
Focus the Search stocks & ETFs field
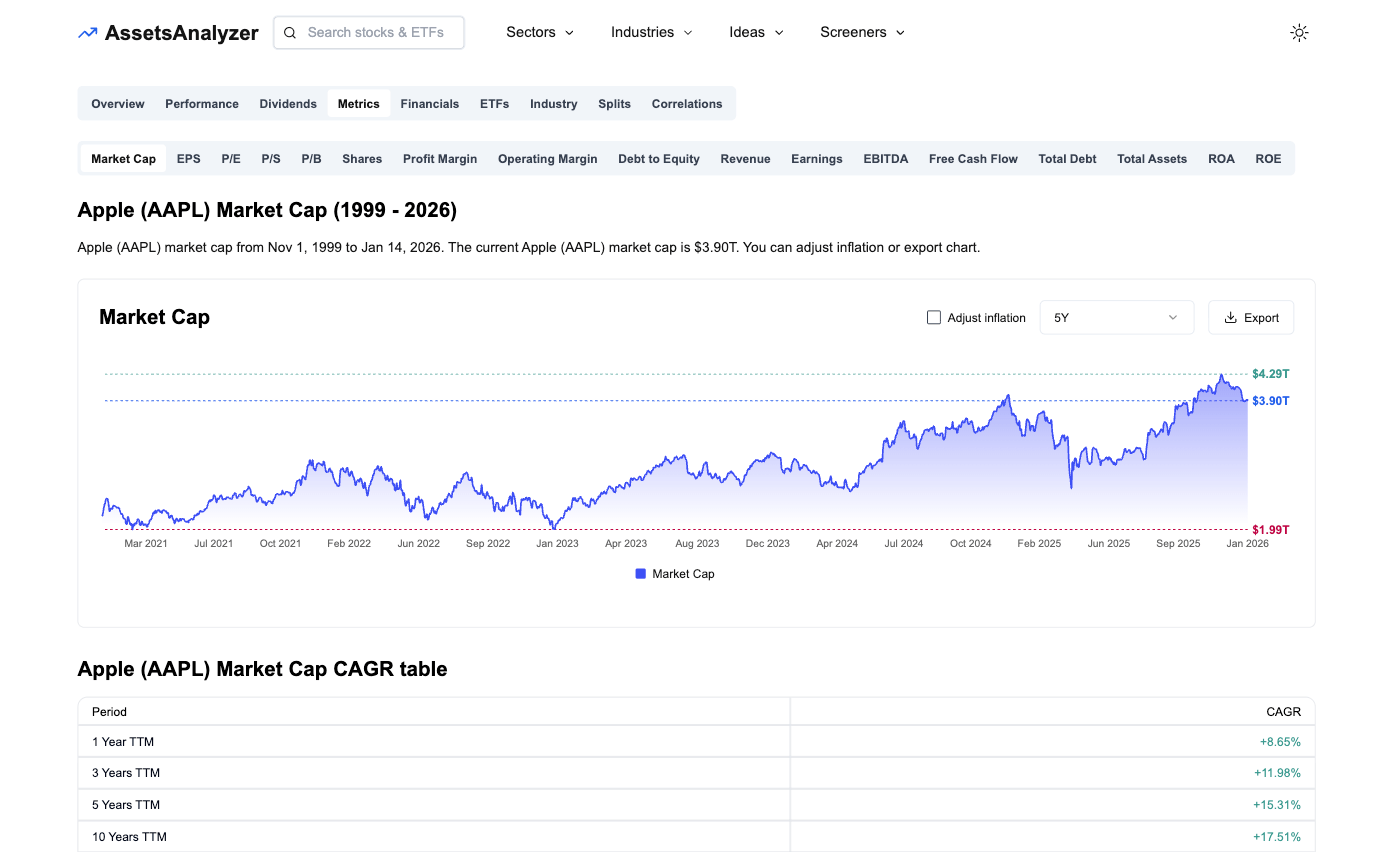coord(369,33)
